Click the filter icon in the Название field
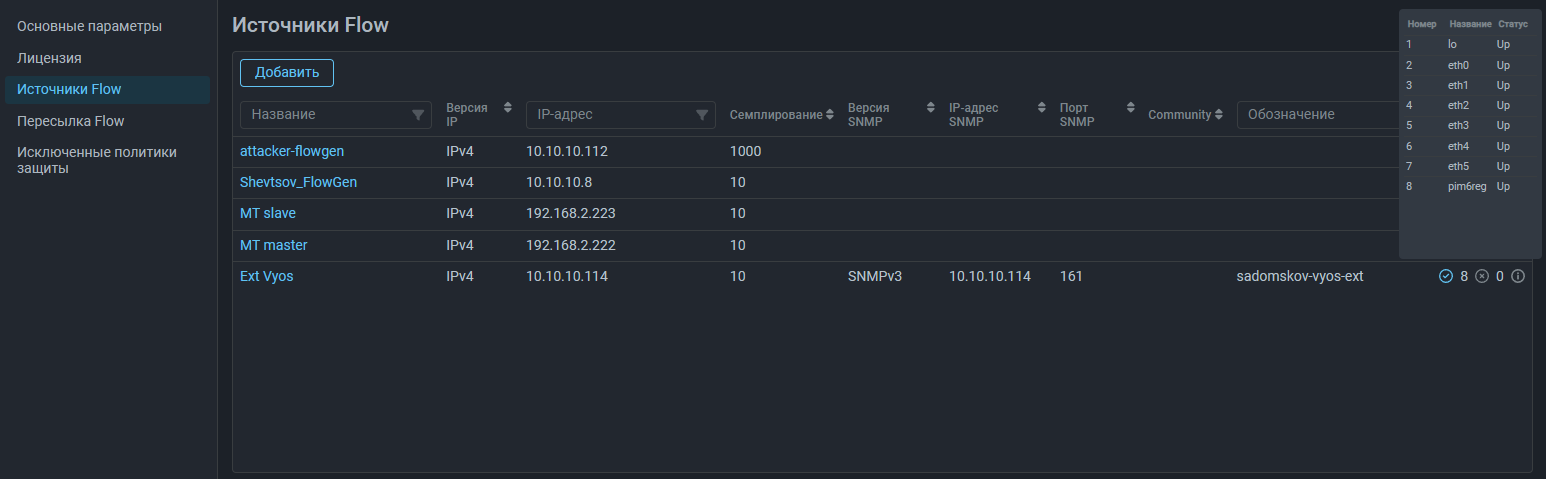 (418, 115)
